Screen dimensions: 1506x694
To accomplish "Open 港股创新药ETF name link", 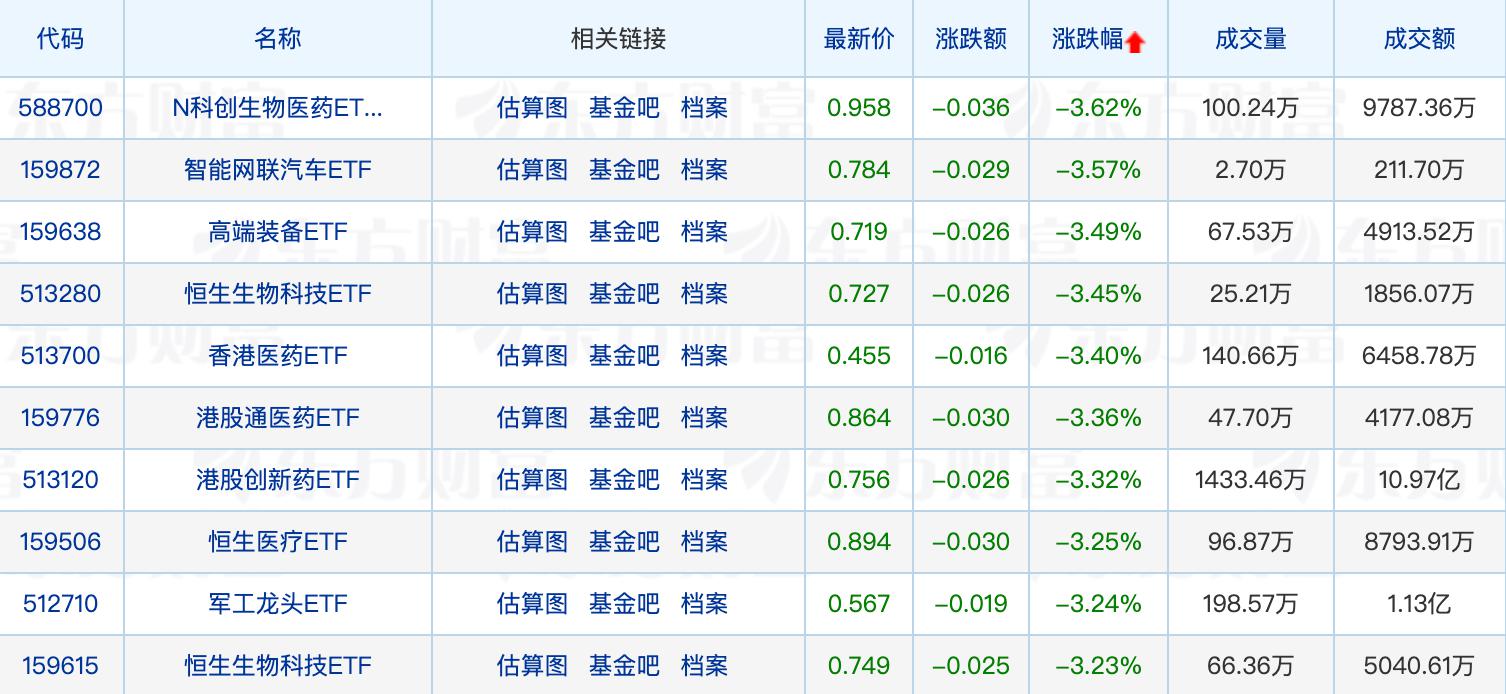I will (278, 480).
